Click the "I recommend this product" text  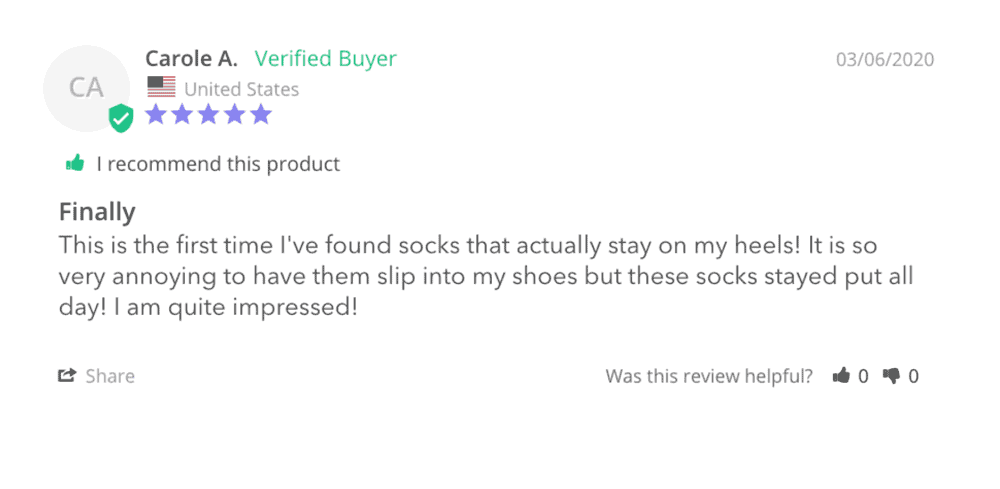click(218, 164)
